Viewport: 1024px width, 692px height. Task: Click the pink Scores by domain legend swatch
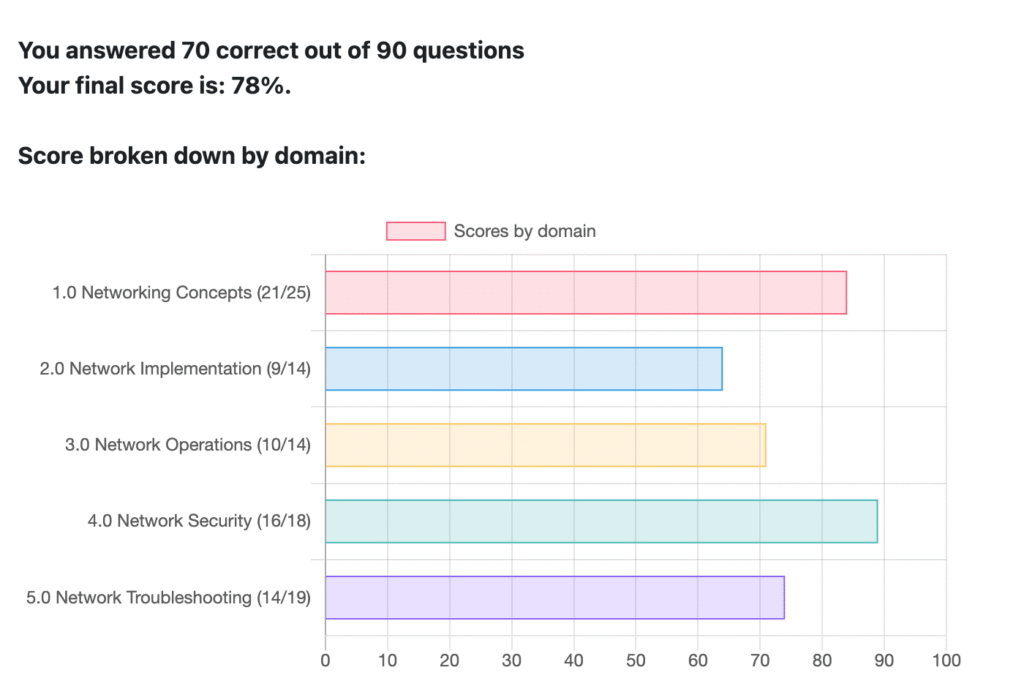[415, 231]
